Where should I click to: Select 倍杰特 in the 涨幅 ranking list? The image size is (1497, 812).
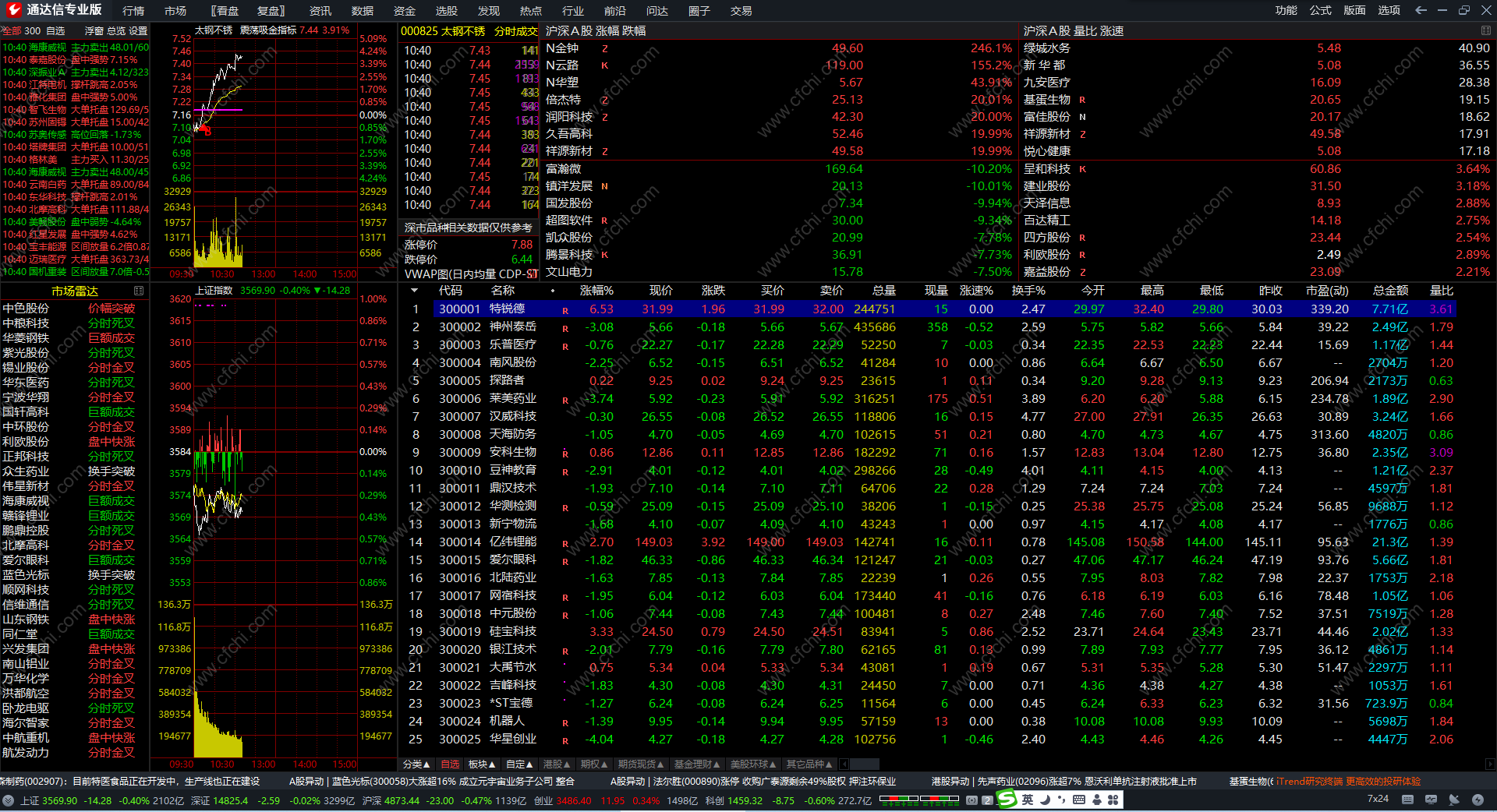[x=564, y=100]
